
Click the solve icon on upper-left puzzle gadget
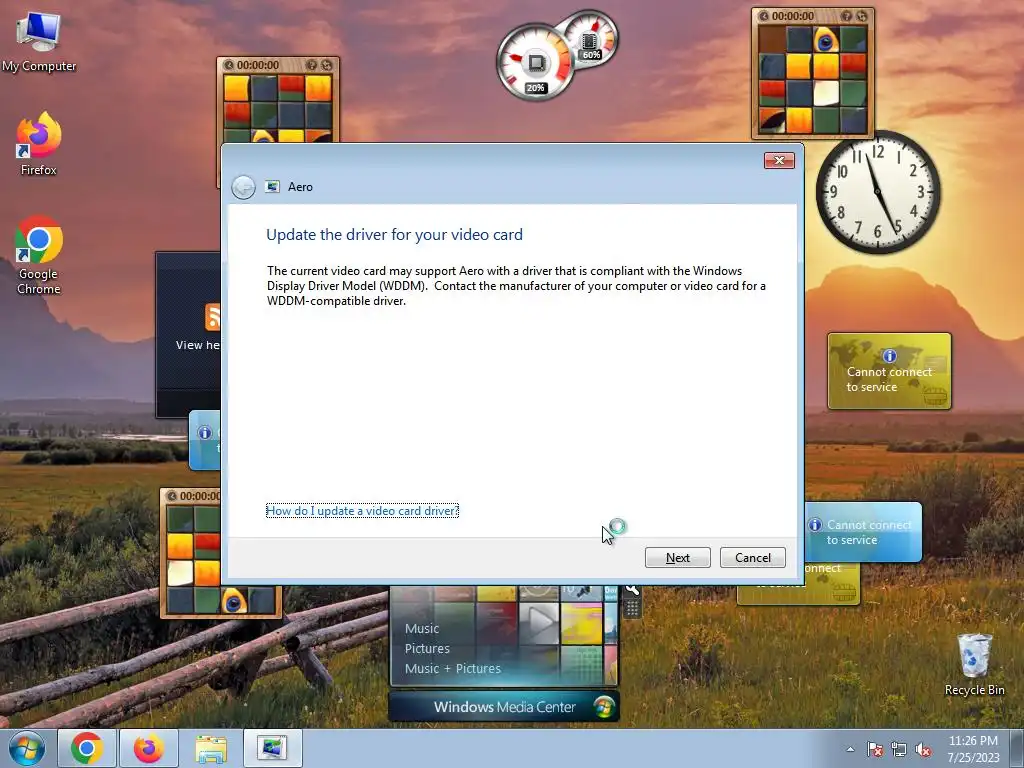click(x=327, y=65)
